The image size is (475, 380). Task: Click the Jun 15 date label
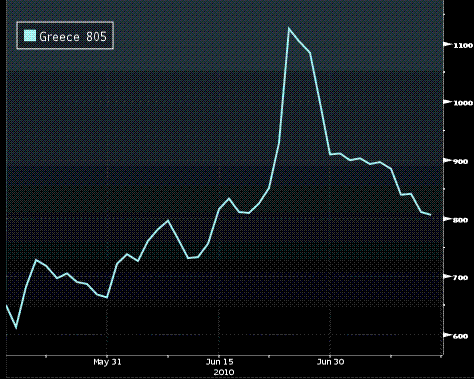[x=220, y=362]
